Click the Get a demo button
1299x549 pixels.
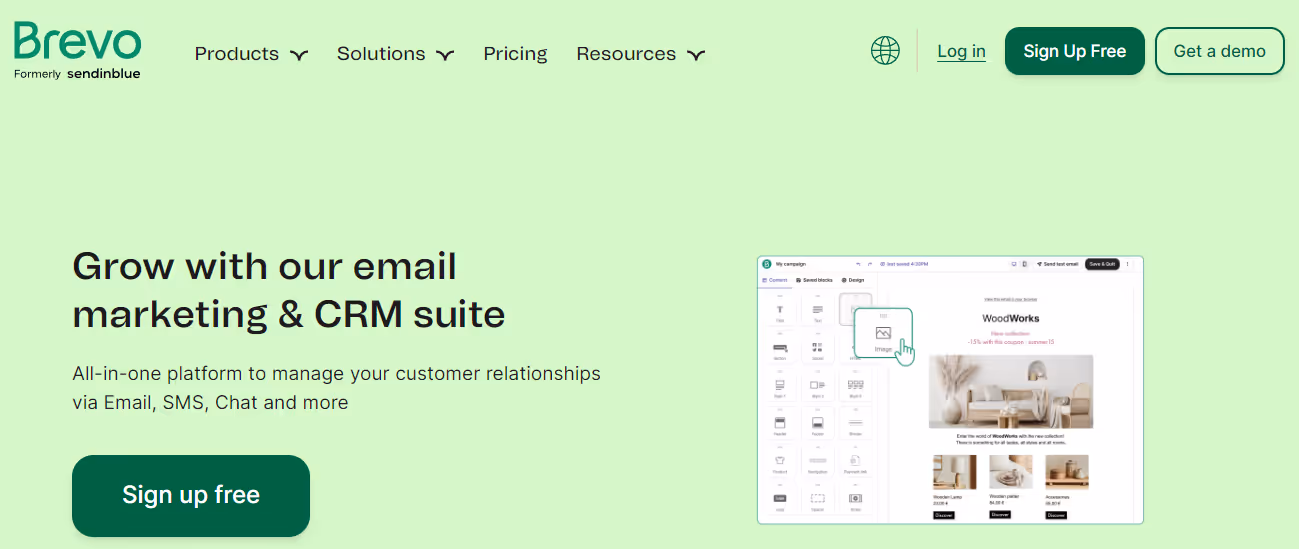click(1220, 51)
